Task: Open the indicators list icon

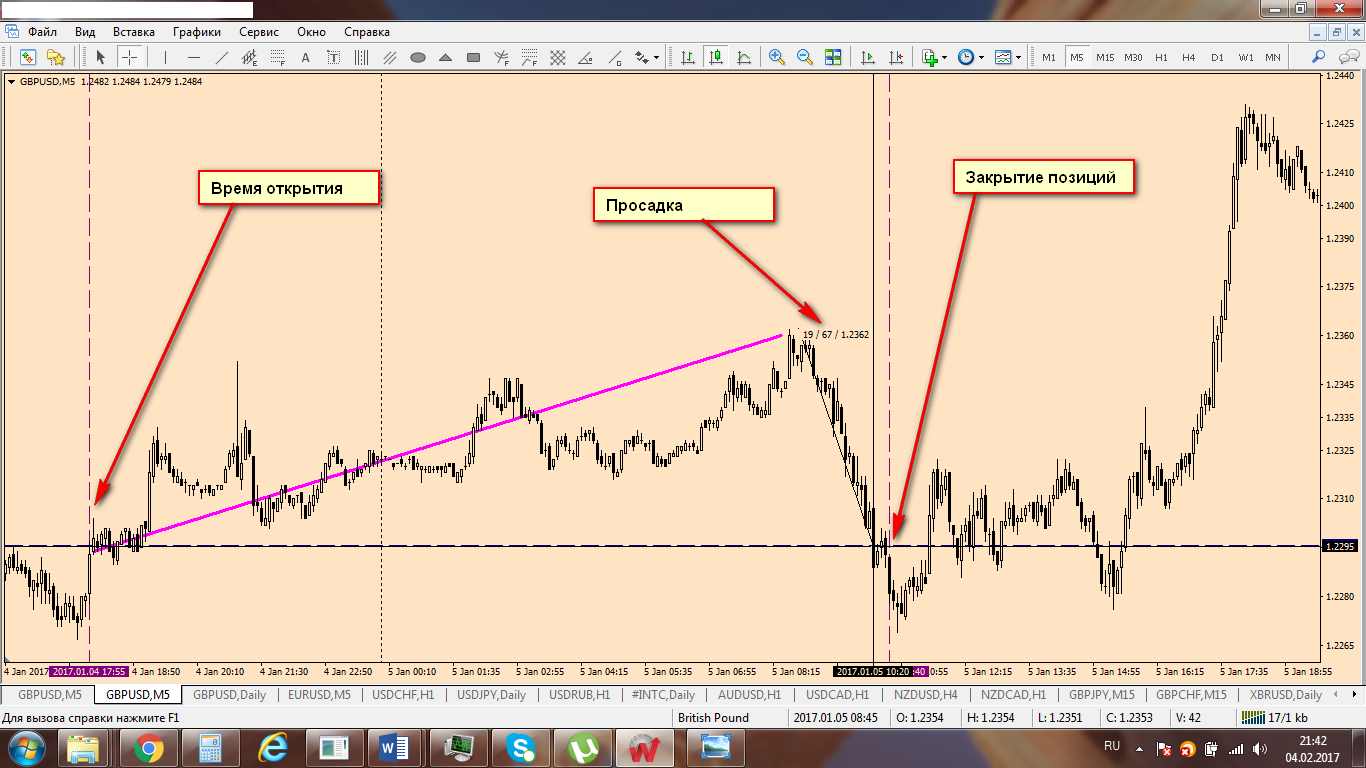Action: (930, 57)
